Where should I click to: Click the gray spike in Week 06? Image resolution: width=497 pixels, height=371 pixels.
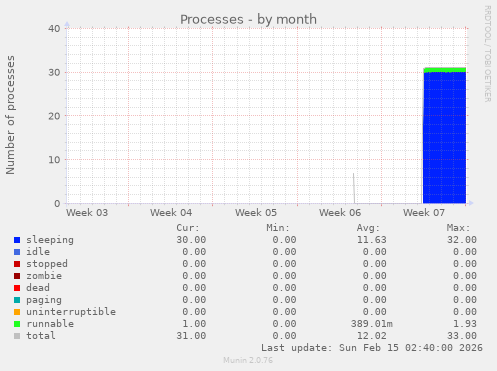click(x=354, y=188)
